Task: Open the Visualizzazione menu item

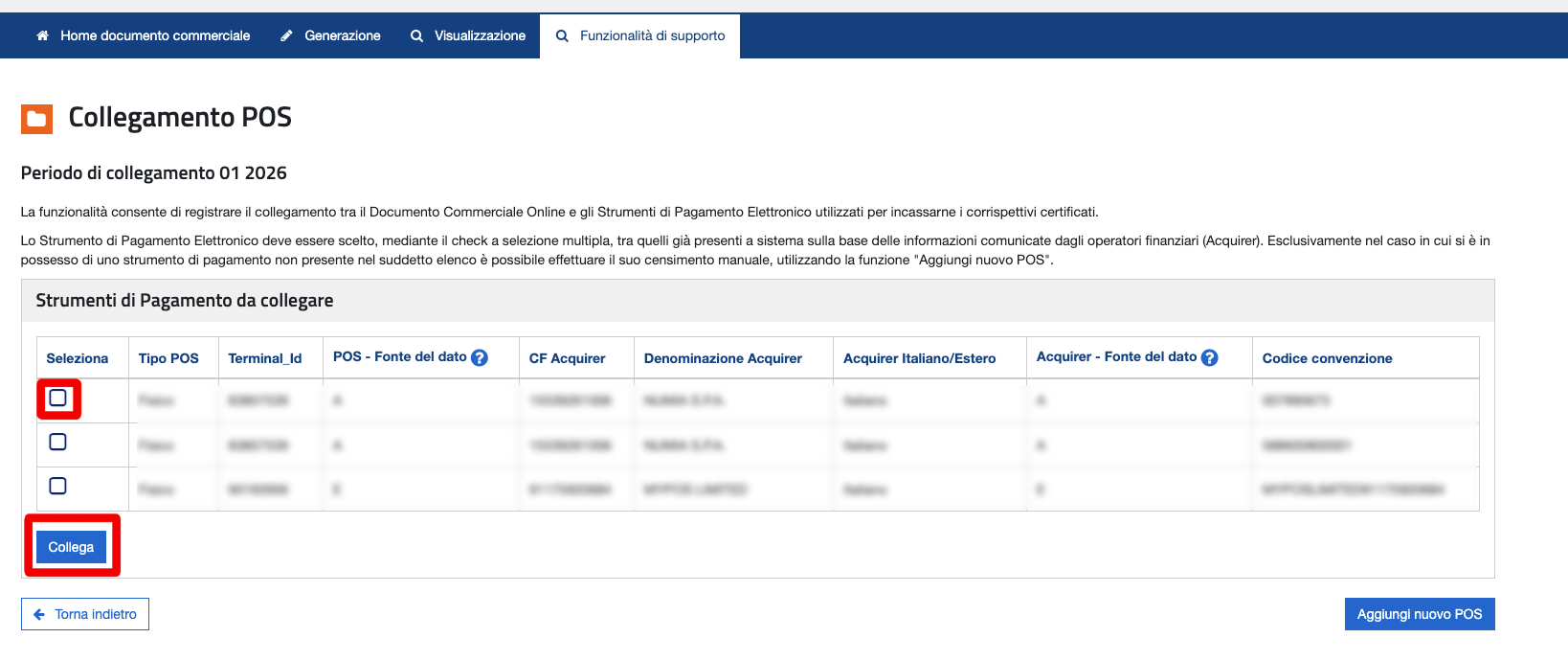Action: [480, 35]
